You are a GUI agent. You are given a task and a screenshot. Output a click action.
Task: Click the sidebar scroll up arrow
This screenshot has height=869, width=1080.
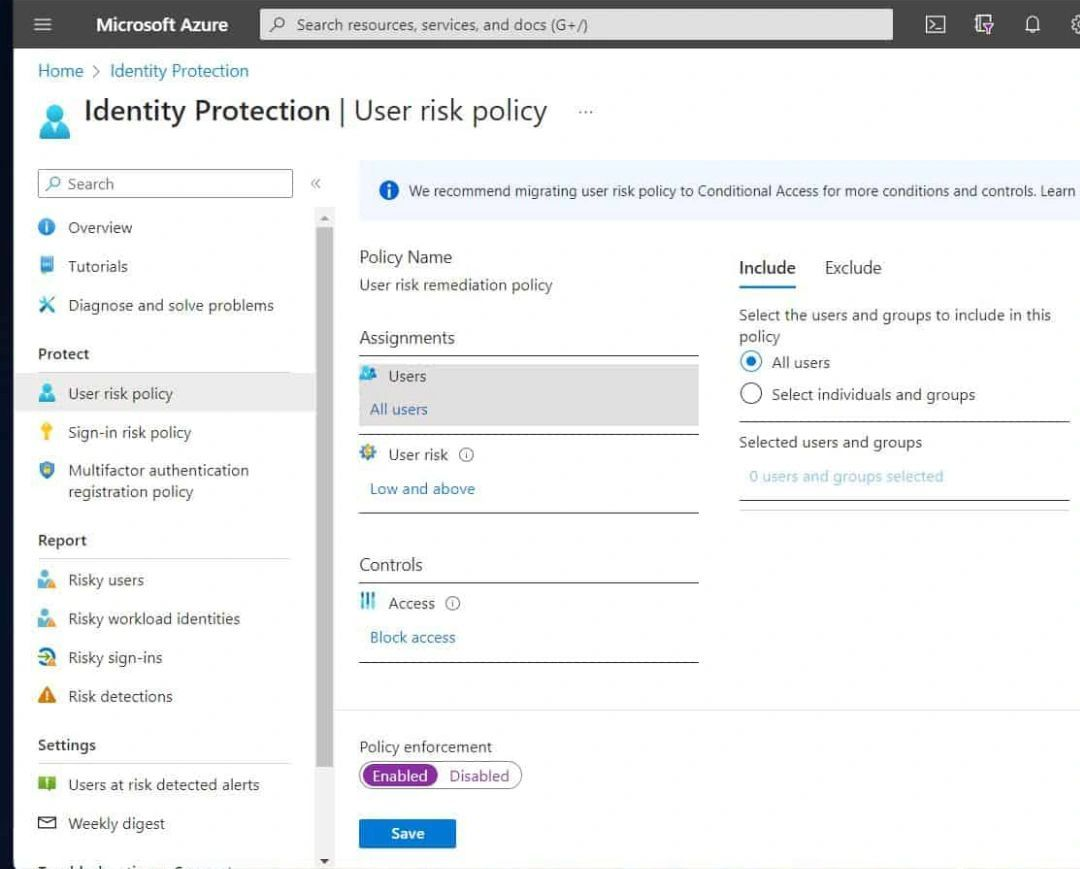[324, 218]
